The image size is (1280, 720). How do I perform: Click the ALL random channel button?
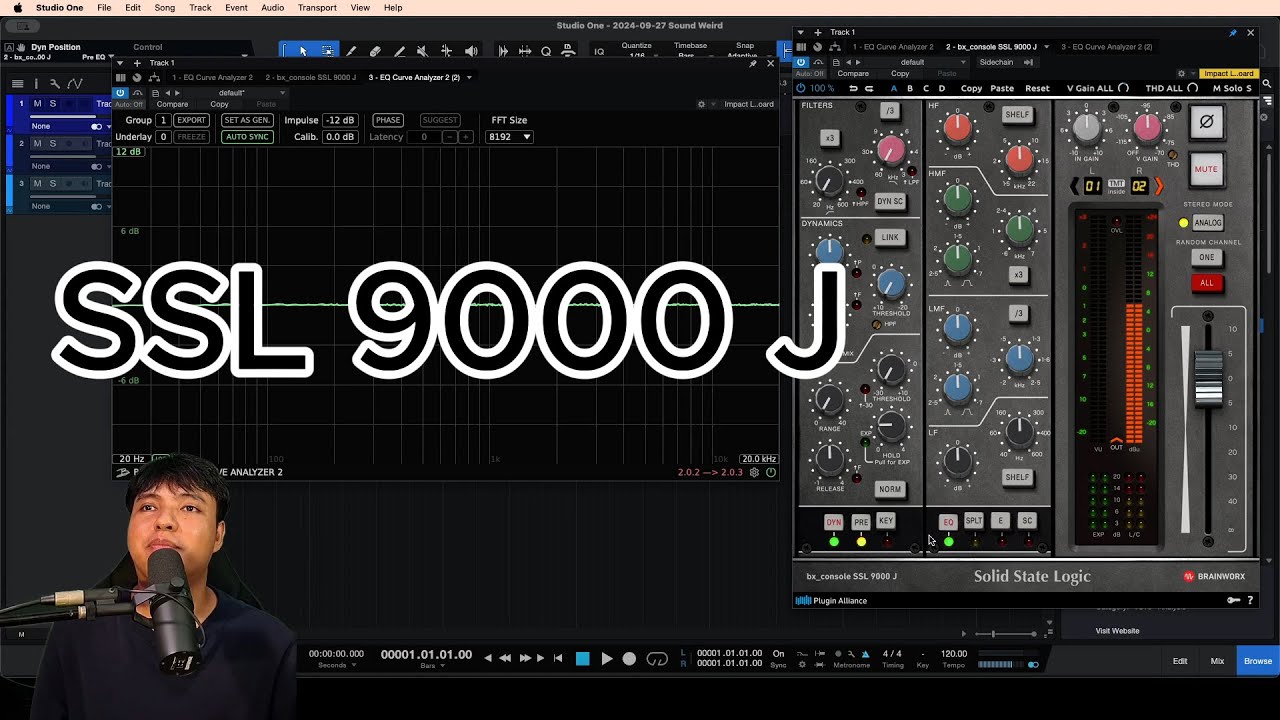(x=1207, y=283)
